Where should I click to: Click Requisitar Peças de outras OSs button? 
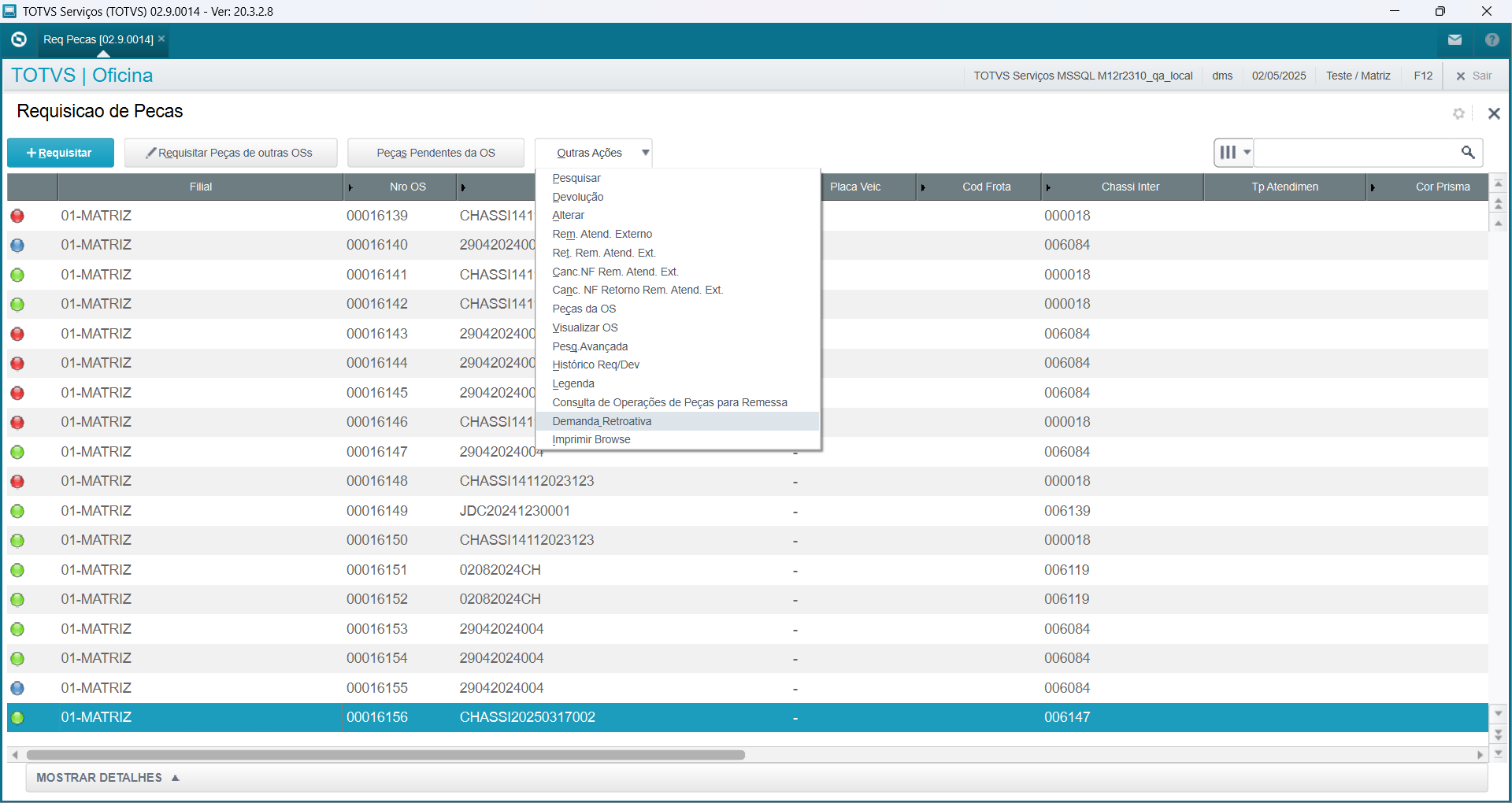[231, 153]
